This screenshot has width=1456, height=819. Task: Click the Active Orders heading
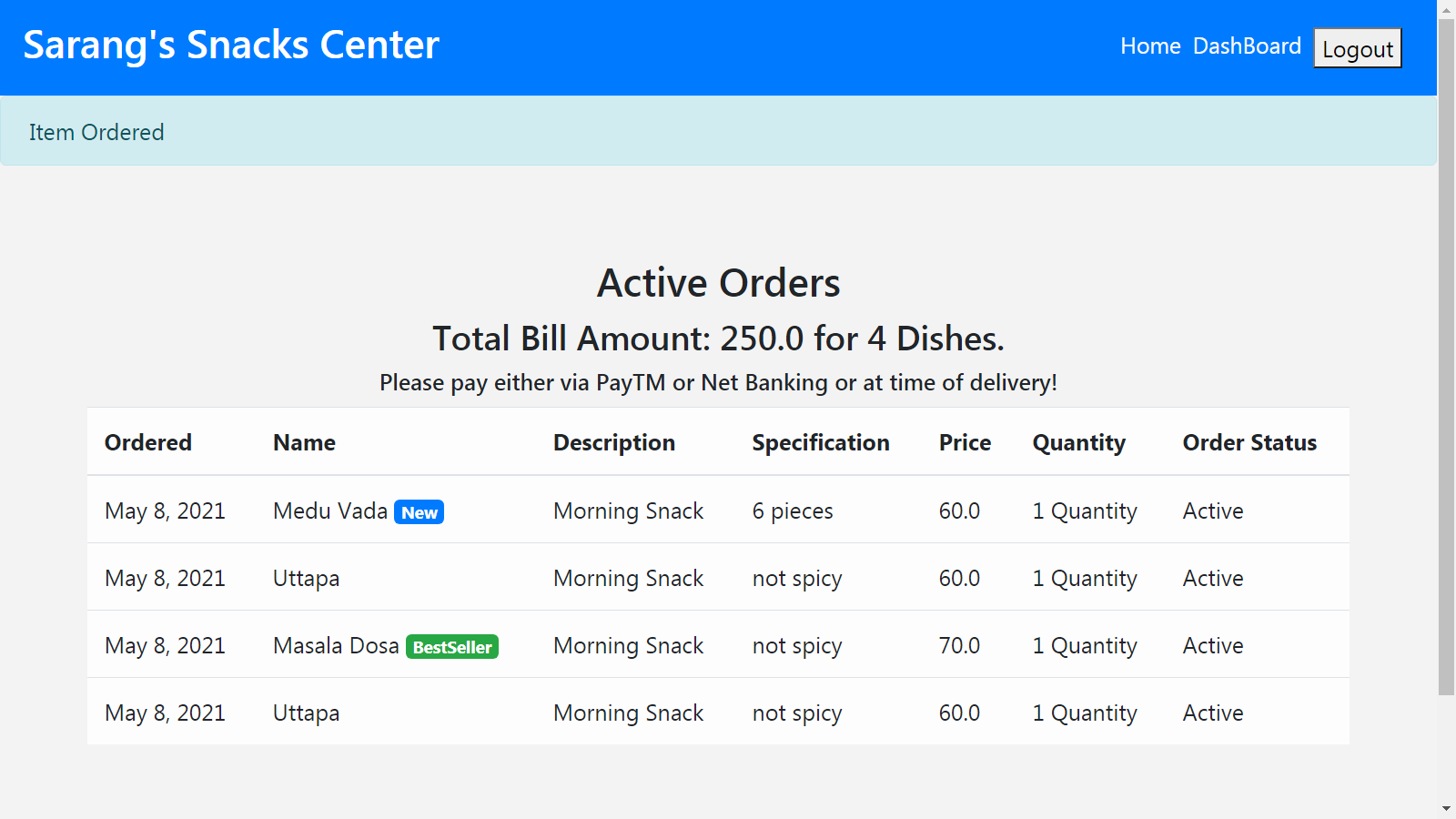(718, 282)
